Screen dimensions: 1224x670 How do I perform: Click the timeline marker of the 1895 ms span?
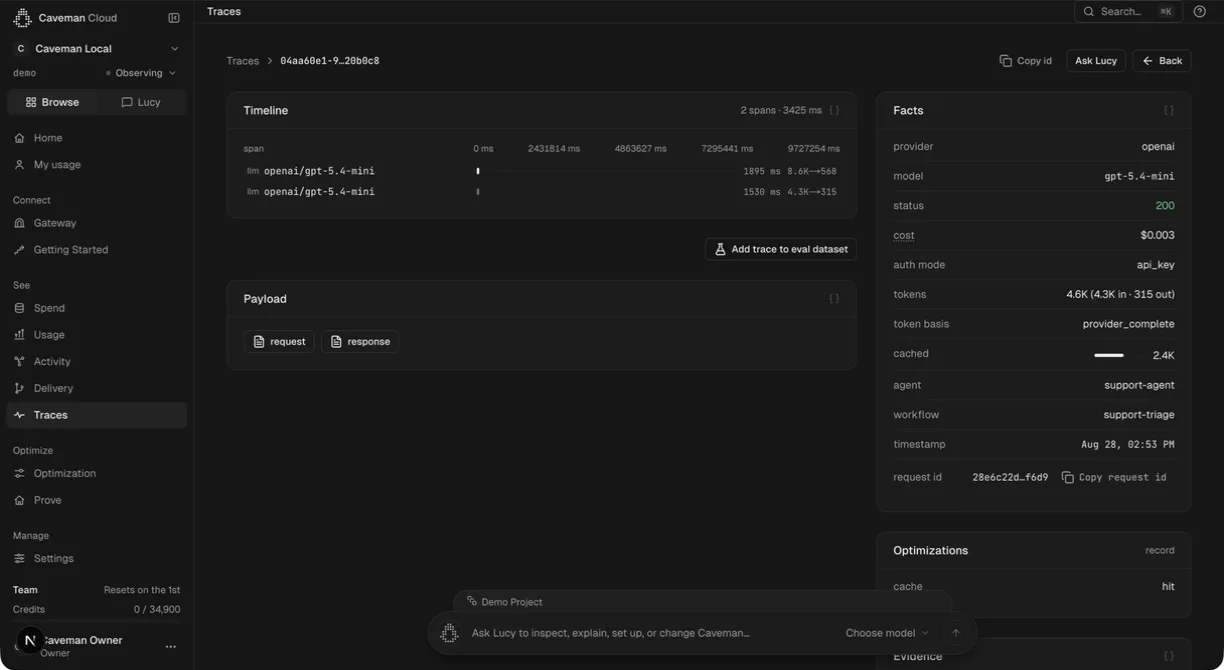pos(478,171)
